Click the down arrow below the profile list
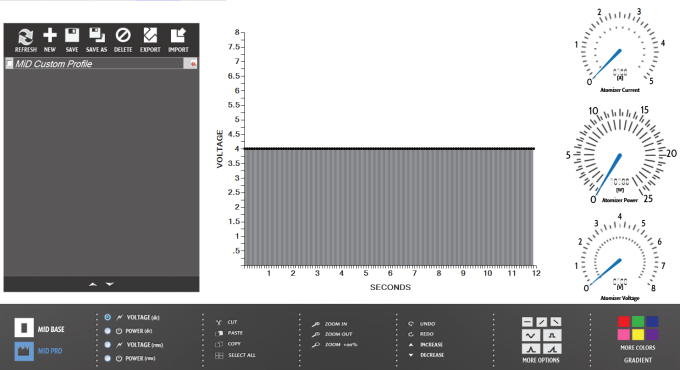Viewport: 680px width, 370px height. pyautogui.click(x=110, y=284)
